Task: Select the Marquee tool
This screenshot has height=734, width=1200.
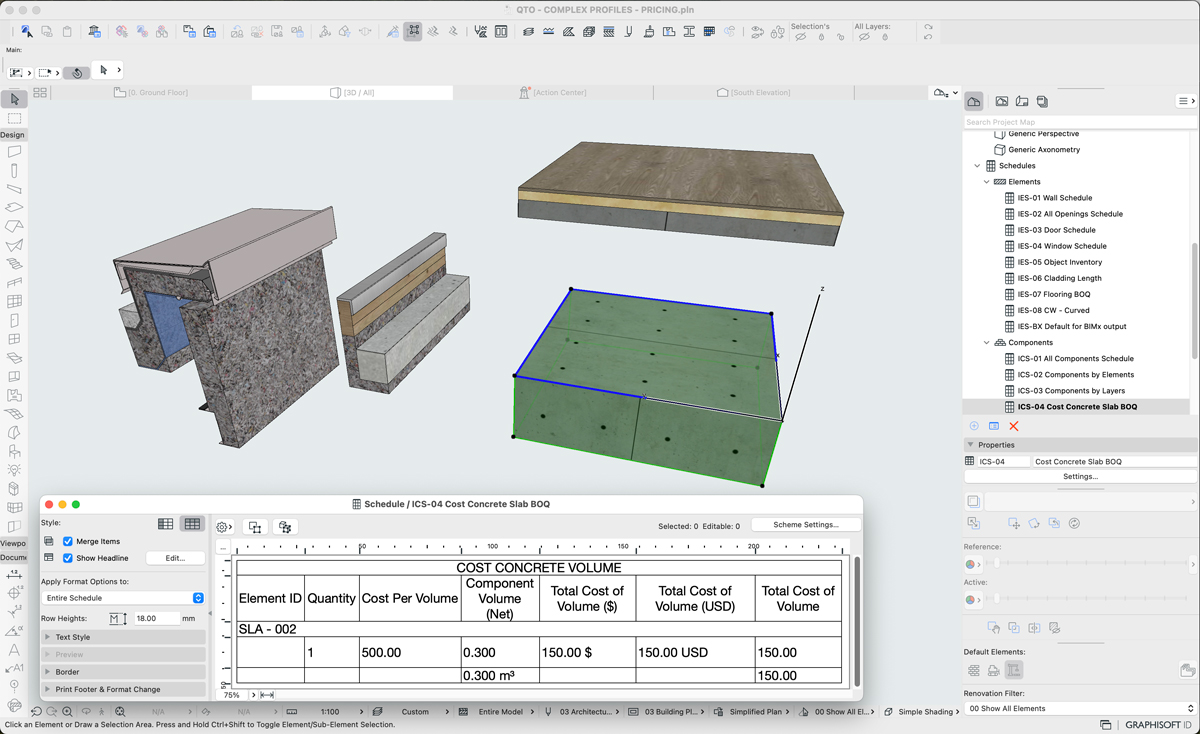Action: coord(14,119)
